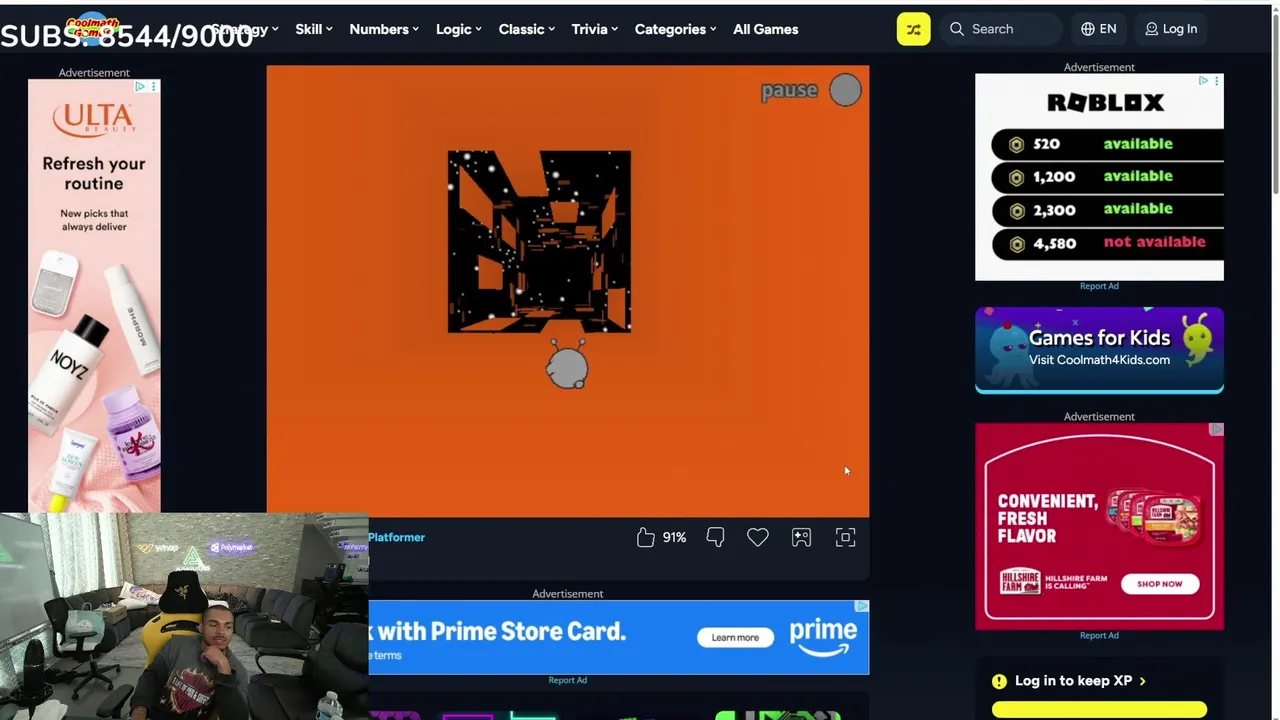
Task: Click the 91% like rating text
Action: 674,538
